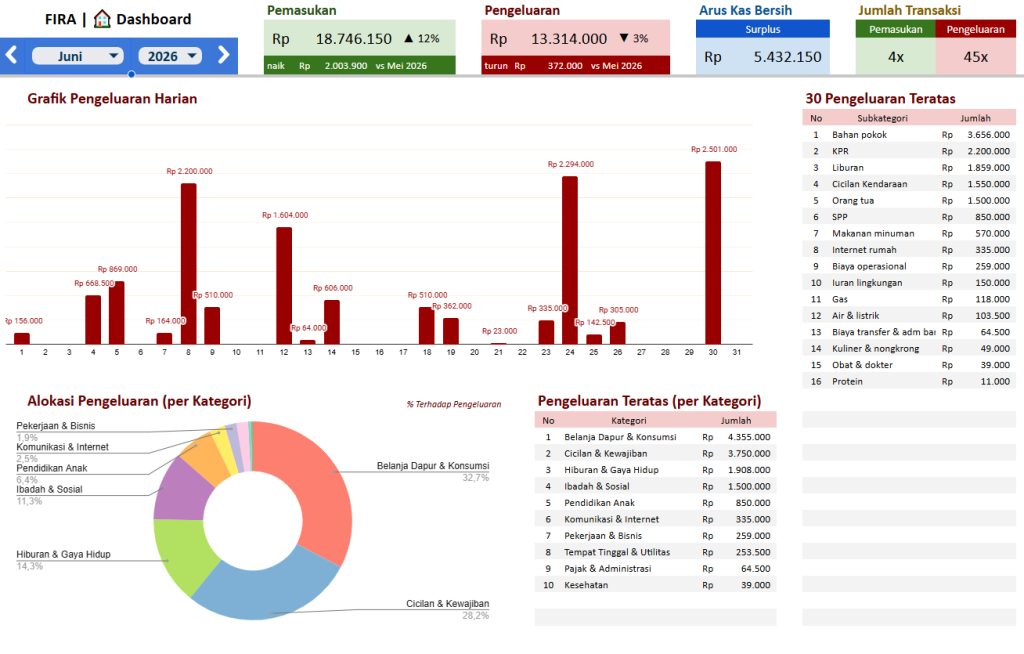Screen dimensions: 1024x654
Task: Open the 2026 year dropdown
Action: pos(170,56)
